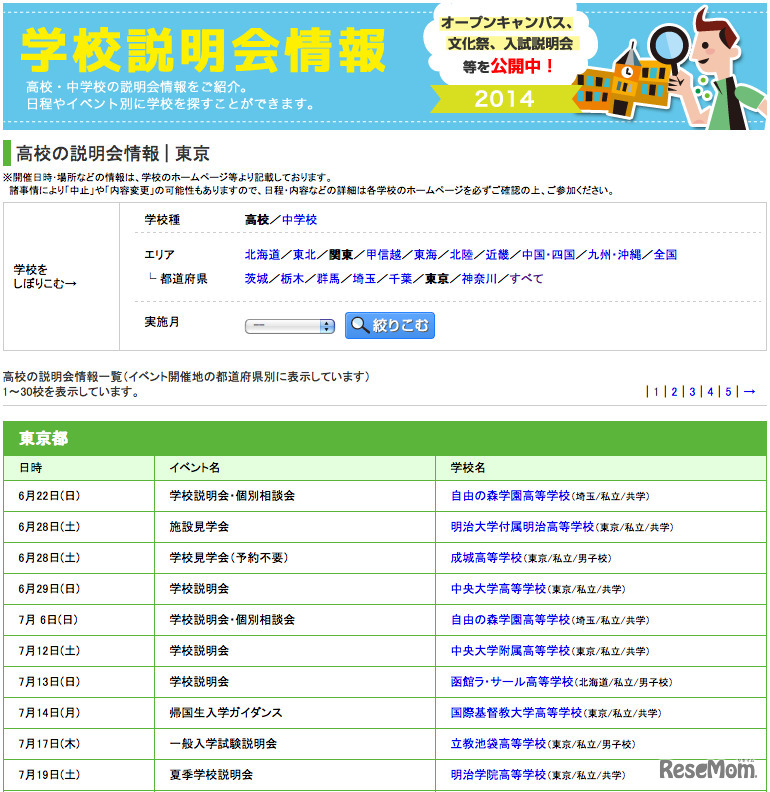The height and width of the screenshot is (792, 770).
Task: Choose 神奈川 prefecture link
Action: tap(479, 279)
